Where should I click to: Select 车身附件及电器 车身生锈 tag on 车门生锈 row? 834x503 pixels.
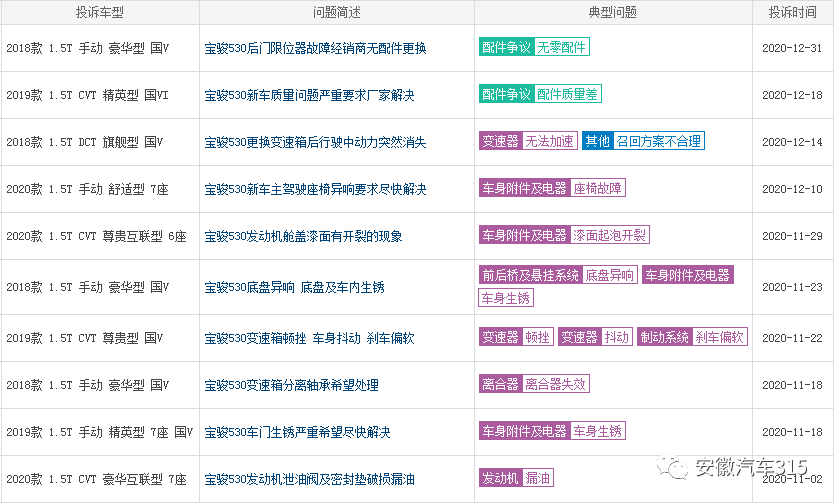(552, 430)
